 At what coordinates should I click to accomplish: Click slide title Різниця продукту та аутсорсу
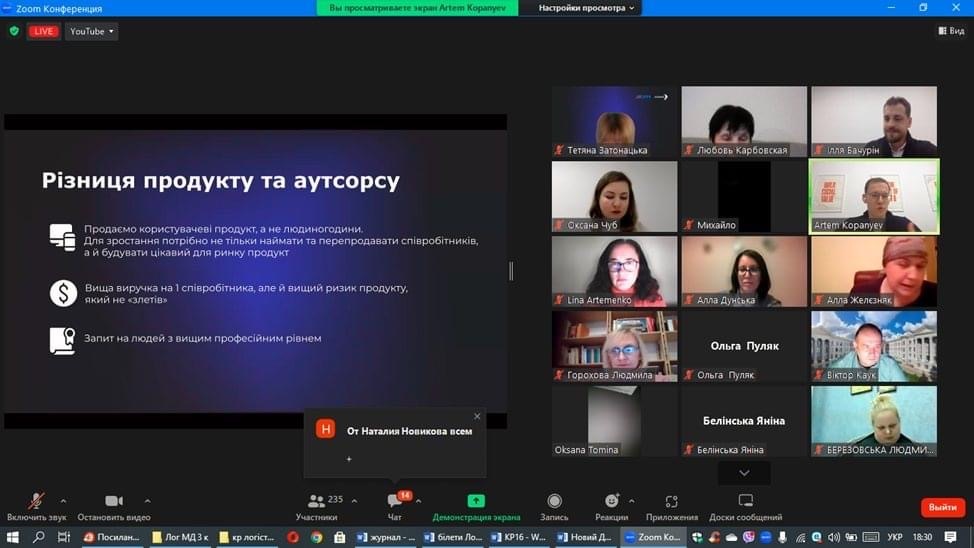[x=221, y=181]
